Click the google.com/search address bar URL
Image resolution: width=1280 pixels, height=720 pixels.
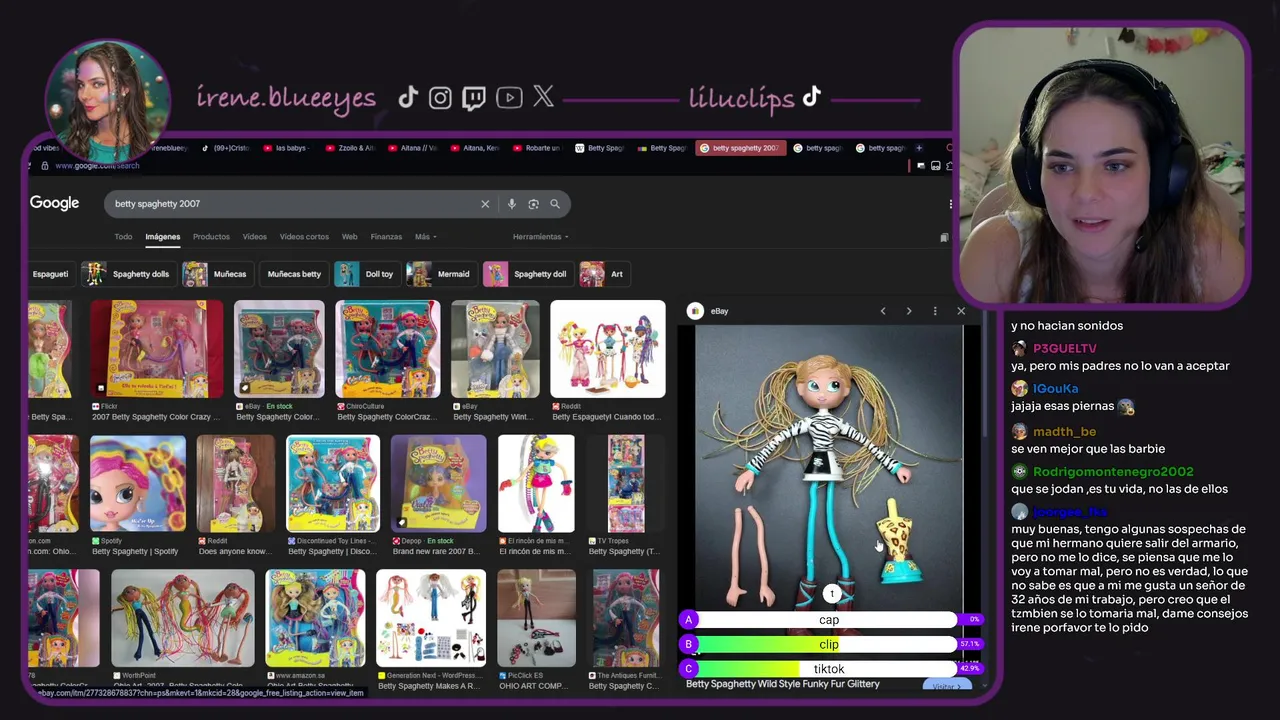[x=97, y=165]
